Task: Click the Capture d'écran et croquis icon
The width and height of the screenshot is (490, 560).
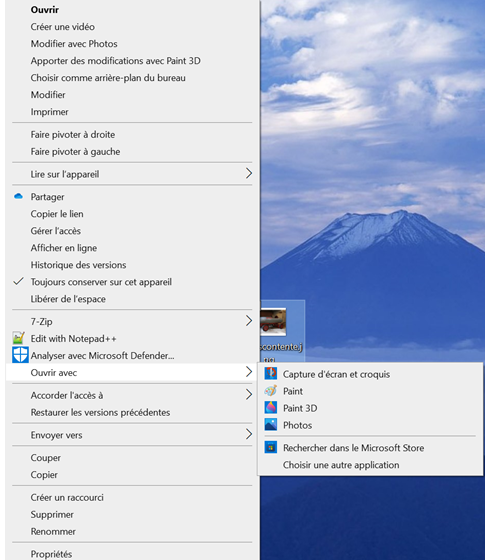Action: [271, 373]
